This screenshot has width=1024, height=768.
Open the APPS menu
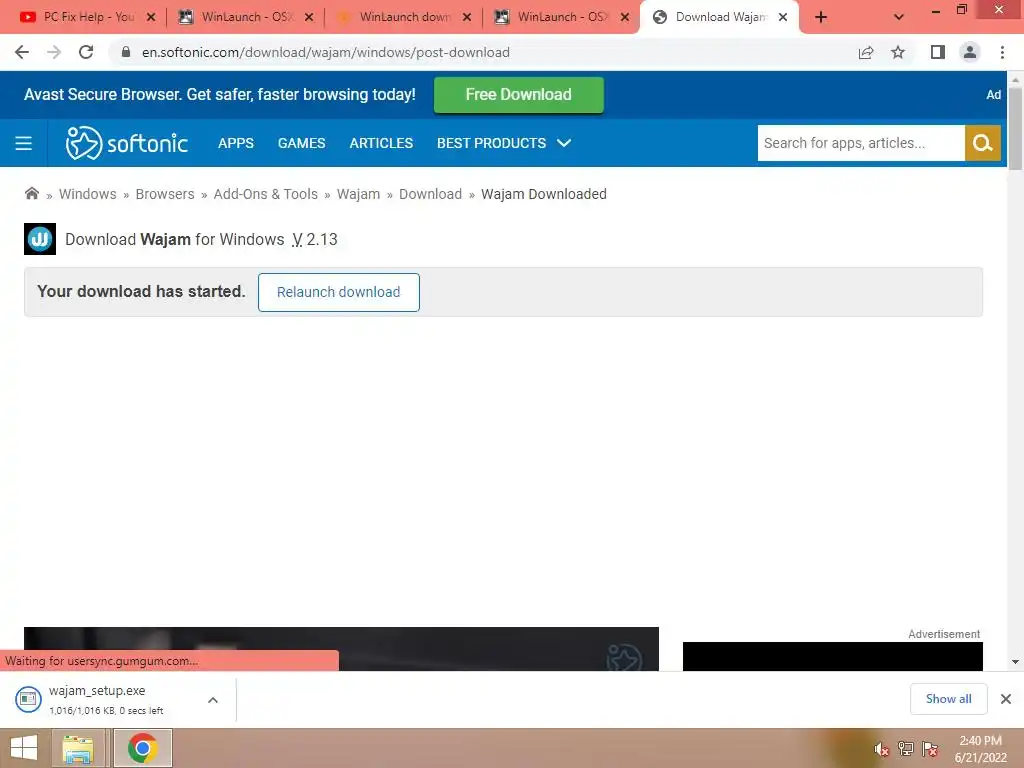click(236, 143)
